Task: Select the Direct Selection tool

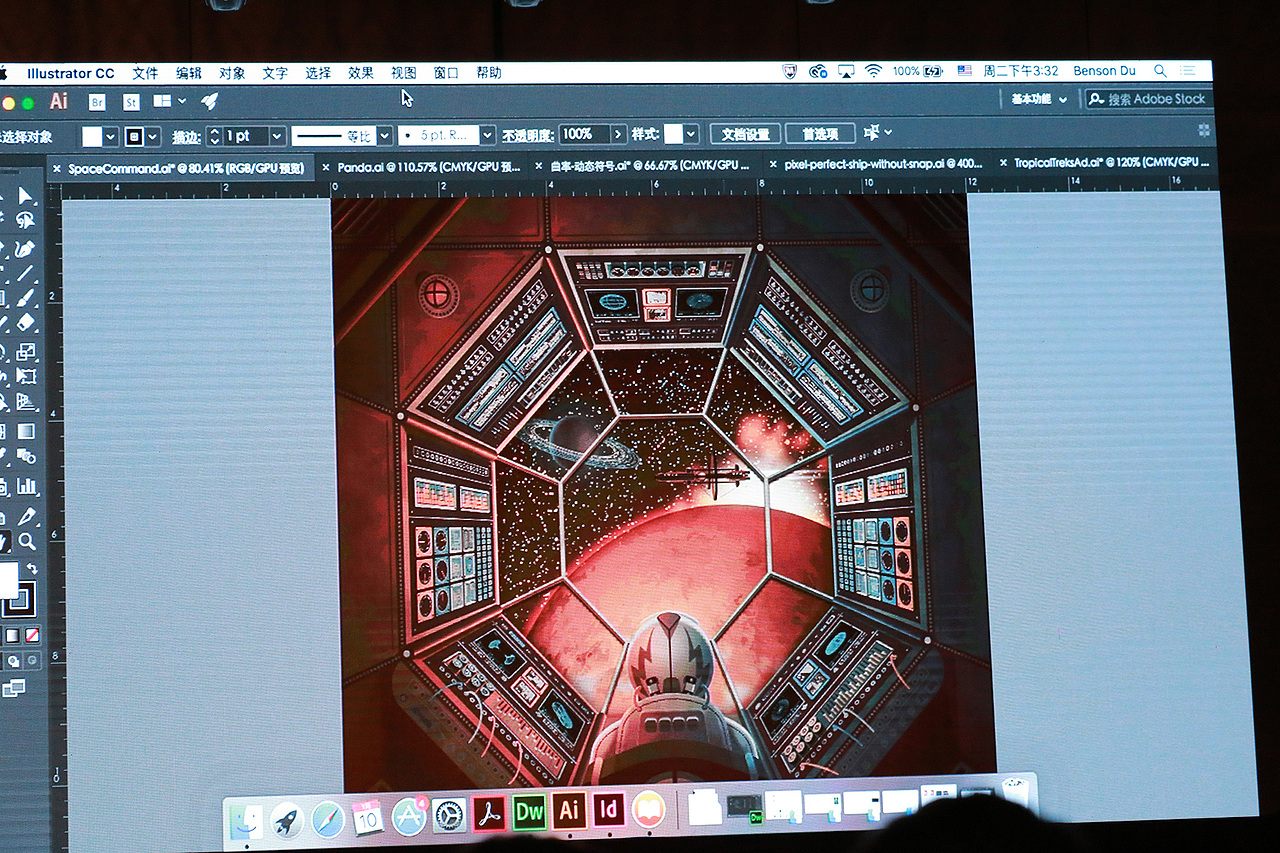Action: 26,197
